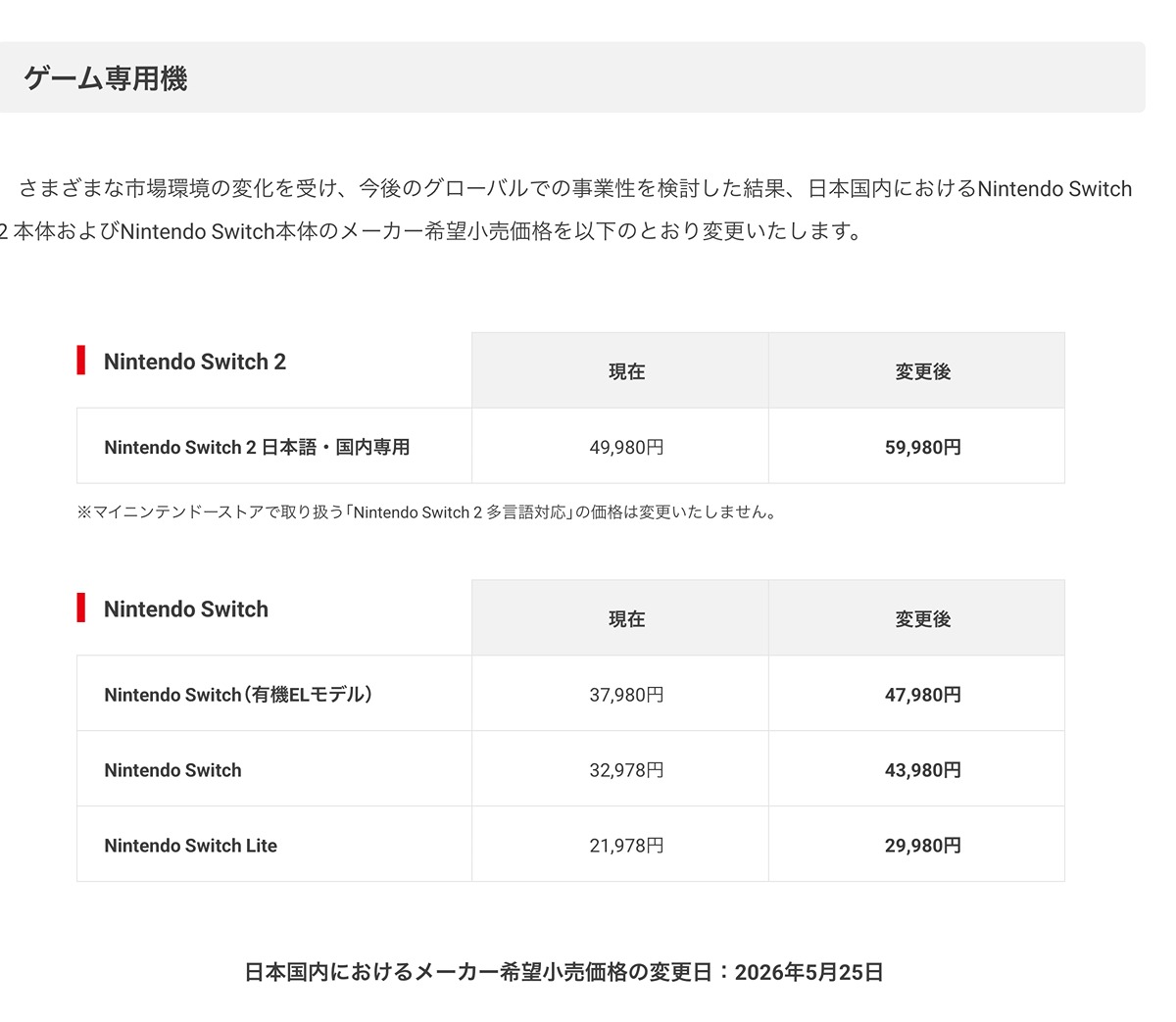Click the new price 47,980円

[923, 695]
